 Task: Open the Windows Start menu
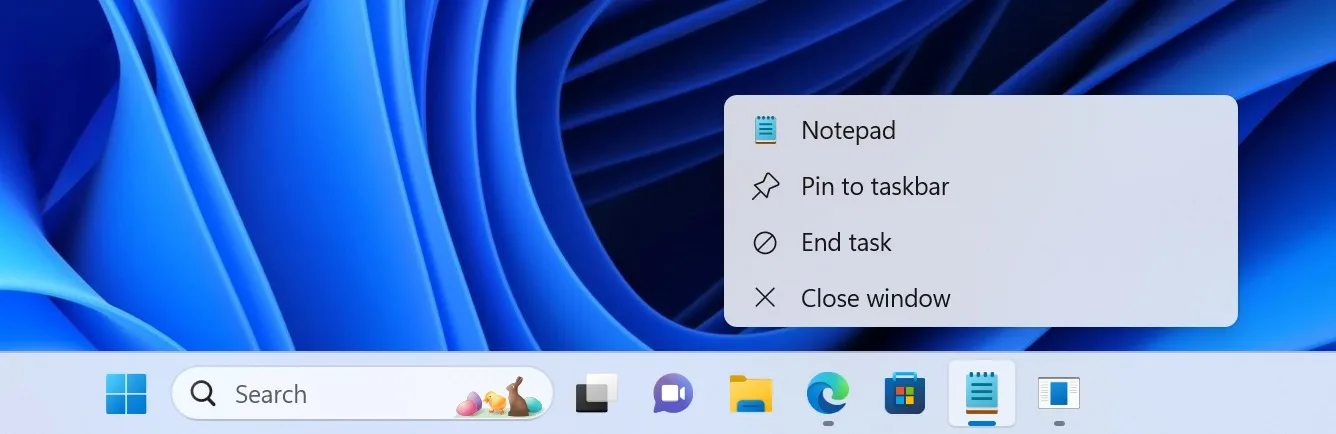pos(126,394)
